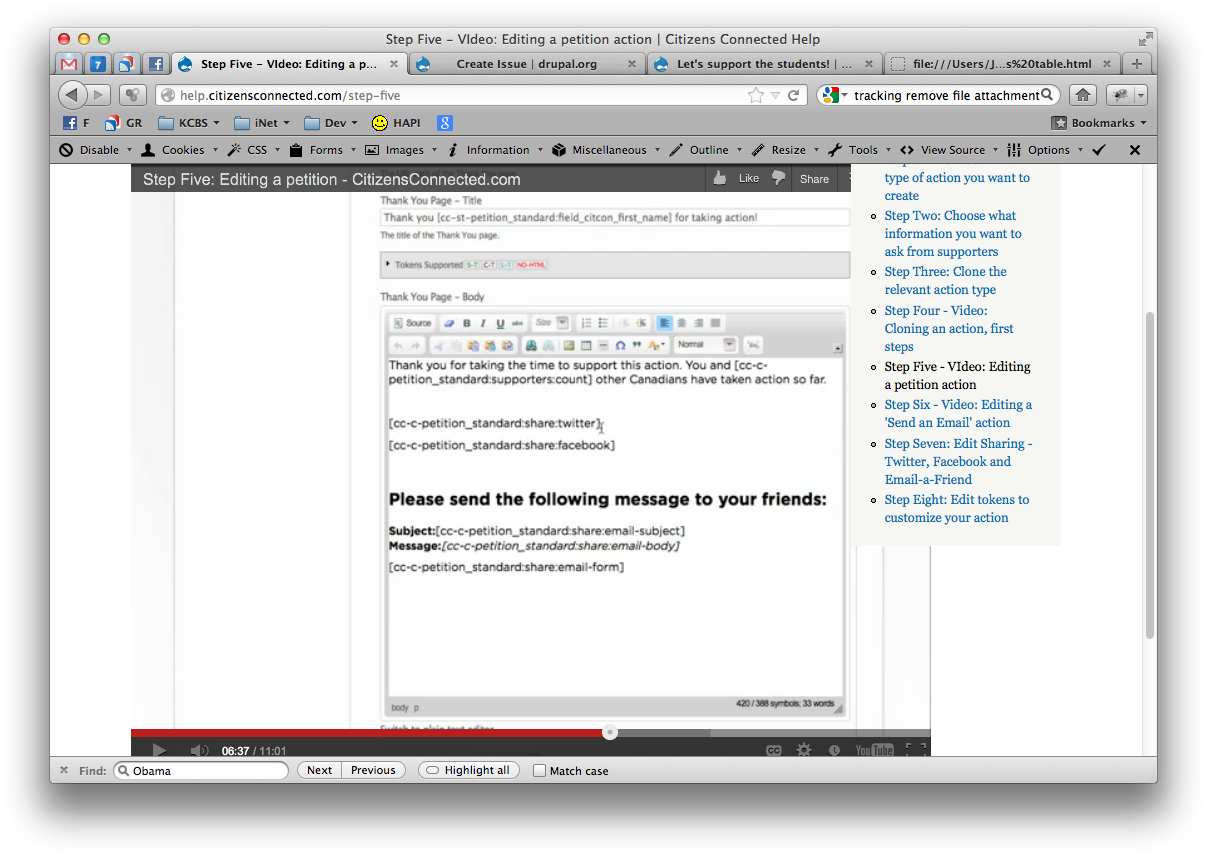Switch to Let's support the students tab
Image resolution: width=1206 pixels, height=854 pixels.
pos(763,64)
